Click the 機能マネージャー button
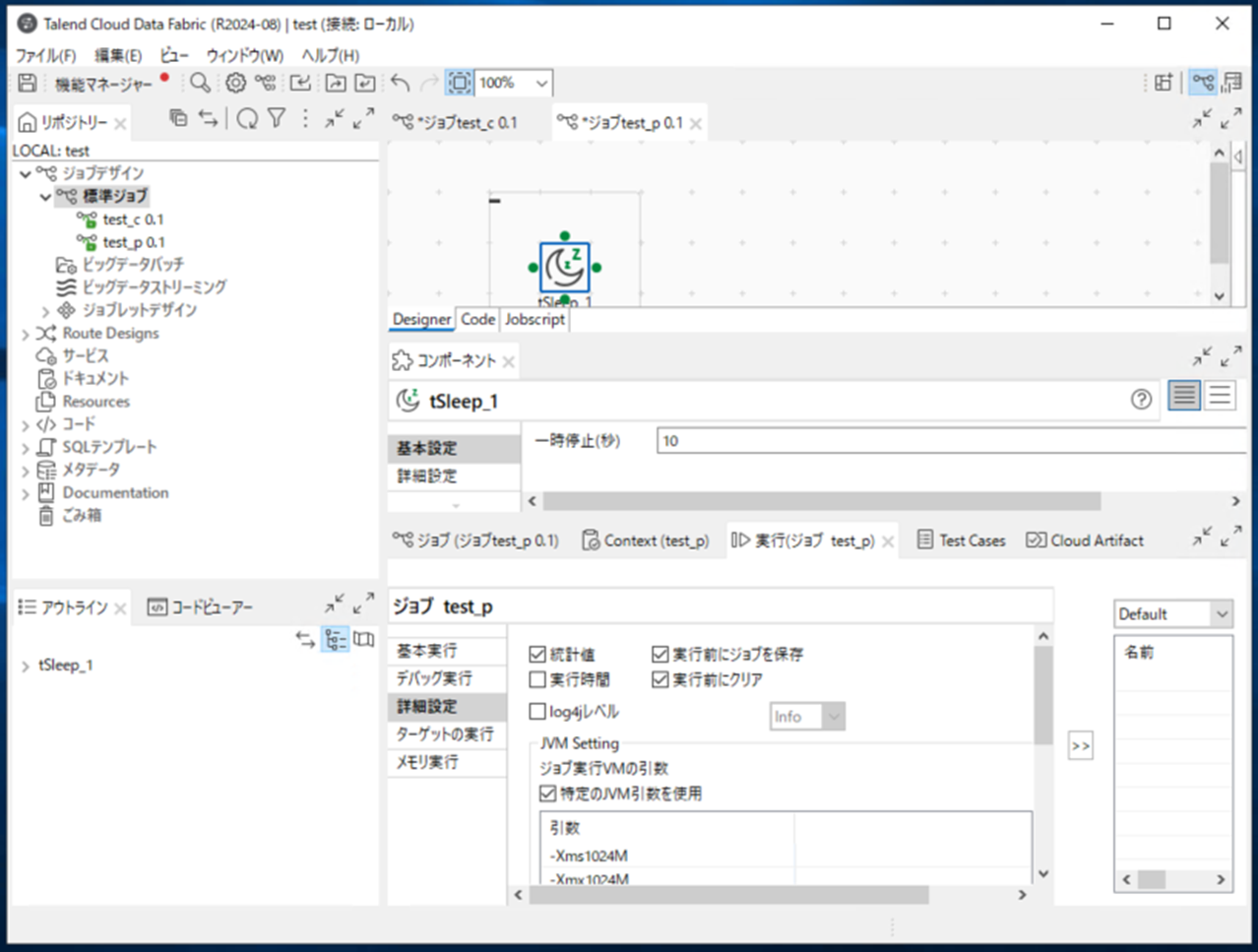Image resolution: width=1258 pixels, height=952 pixels. point(103,85)
